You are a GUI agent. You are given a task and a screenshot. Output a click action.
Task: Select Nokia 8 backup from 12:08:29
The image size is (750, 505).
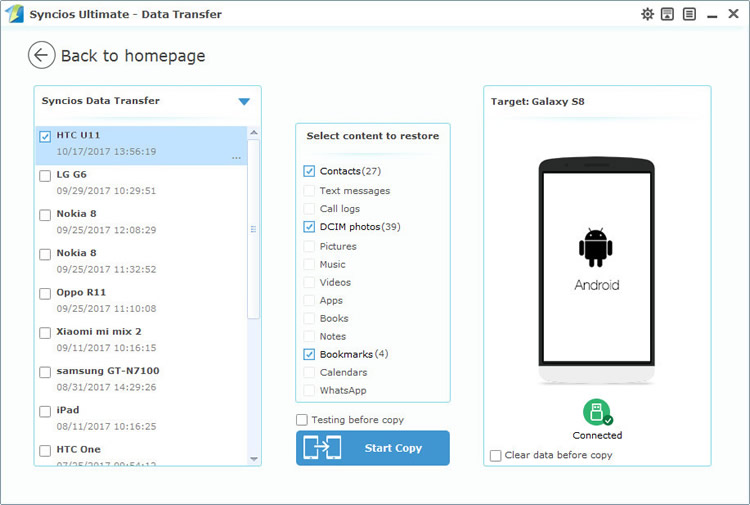point(45,215)
